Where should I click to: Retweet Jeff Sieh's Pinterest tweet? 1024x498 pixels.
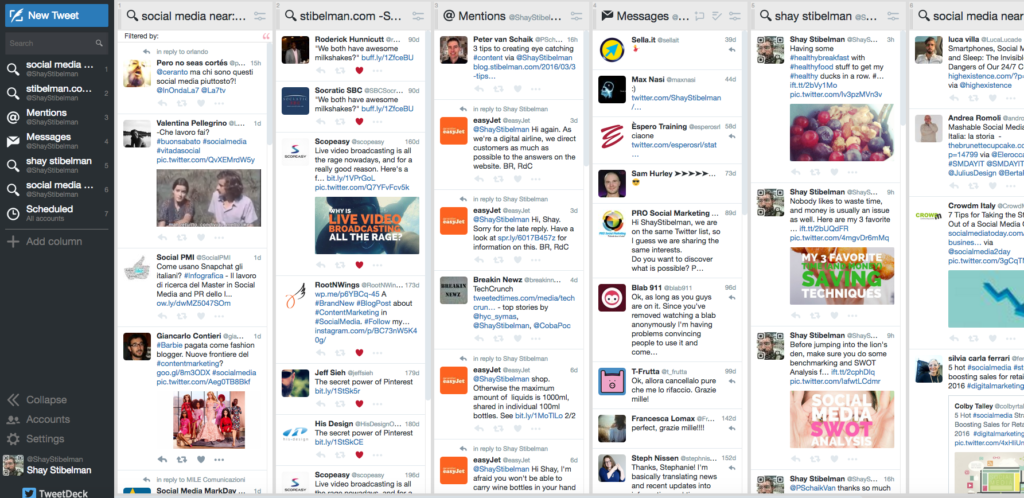340,403
